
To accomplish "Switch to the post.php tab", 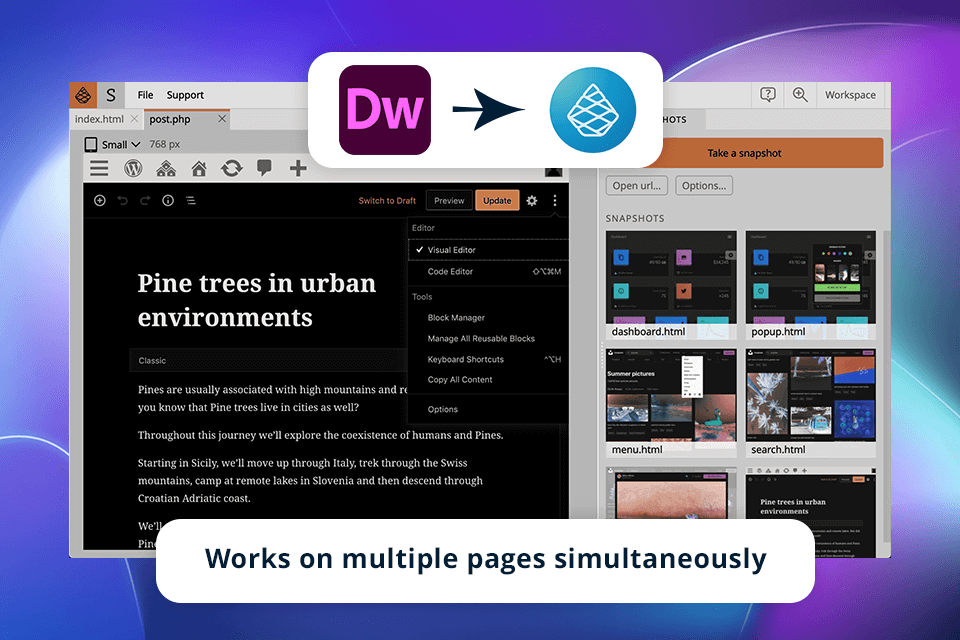I will [170, 119].
